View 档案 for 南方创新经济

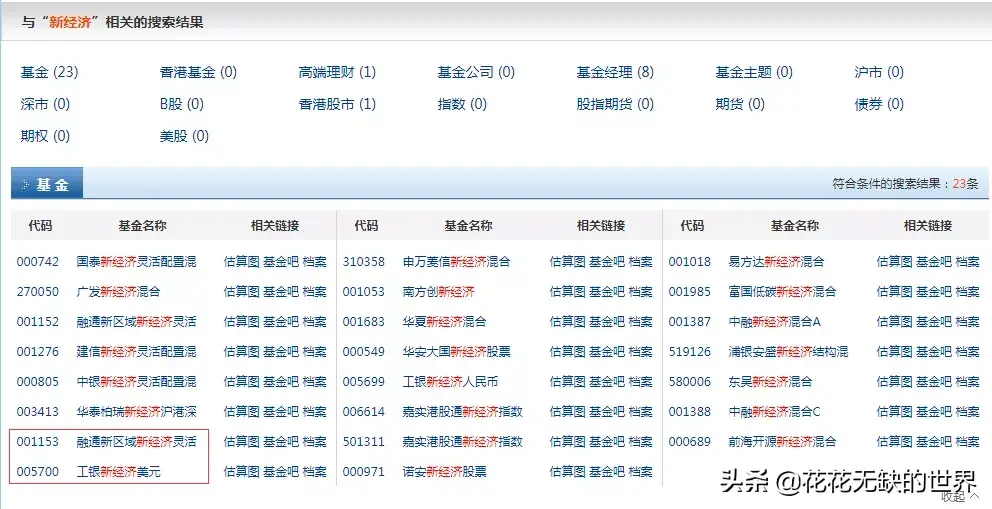(x=640, y=291)
